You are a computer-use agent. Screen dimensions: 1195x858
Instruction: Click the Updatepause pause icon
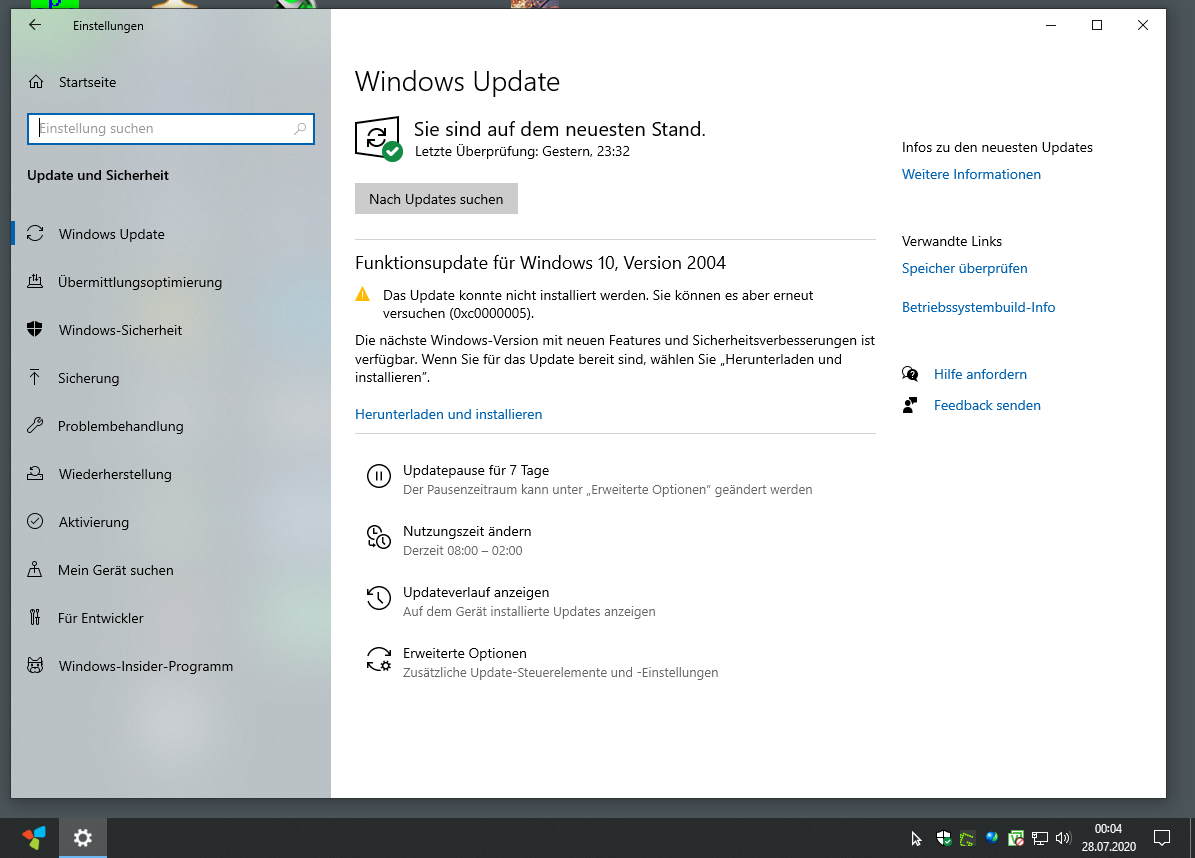(379, 476)
